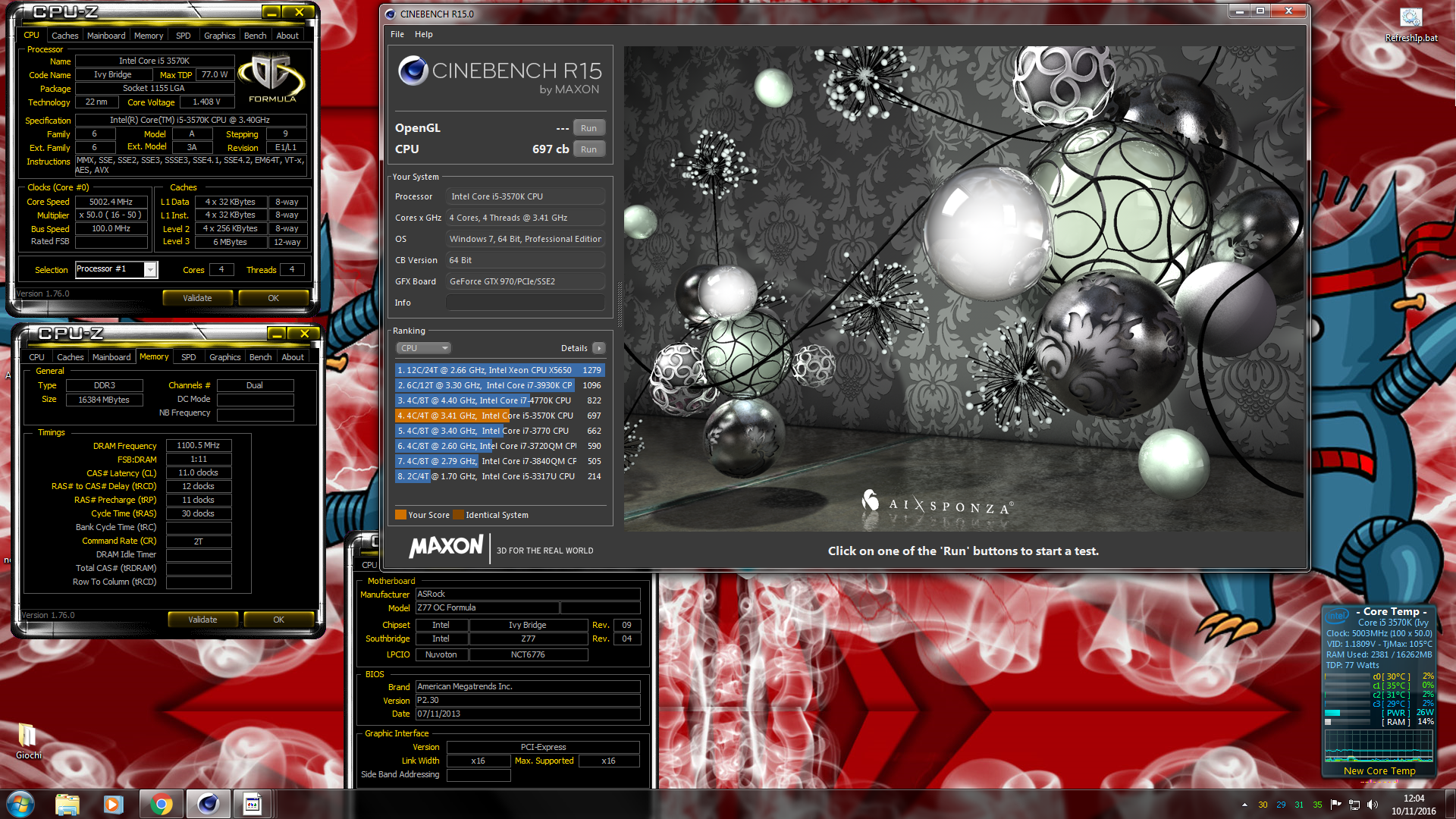Click the Cinebench R15 logo sphere icon
1456x819 pixels.
413,71
